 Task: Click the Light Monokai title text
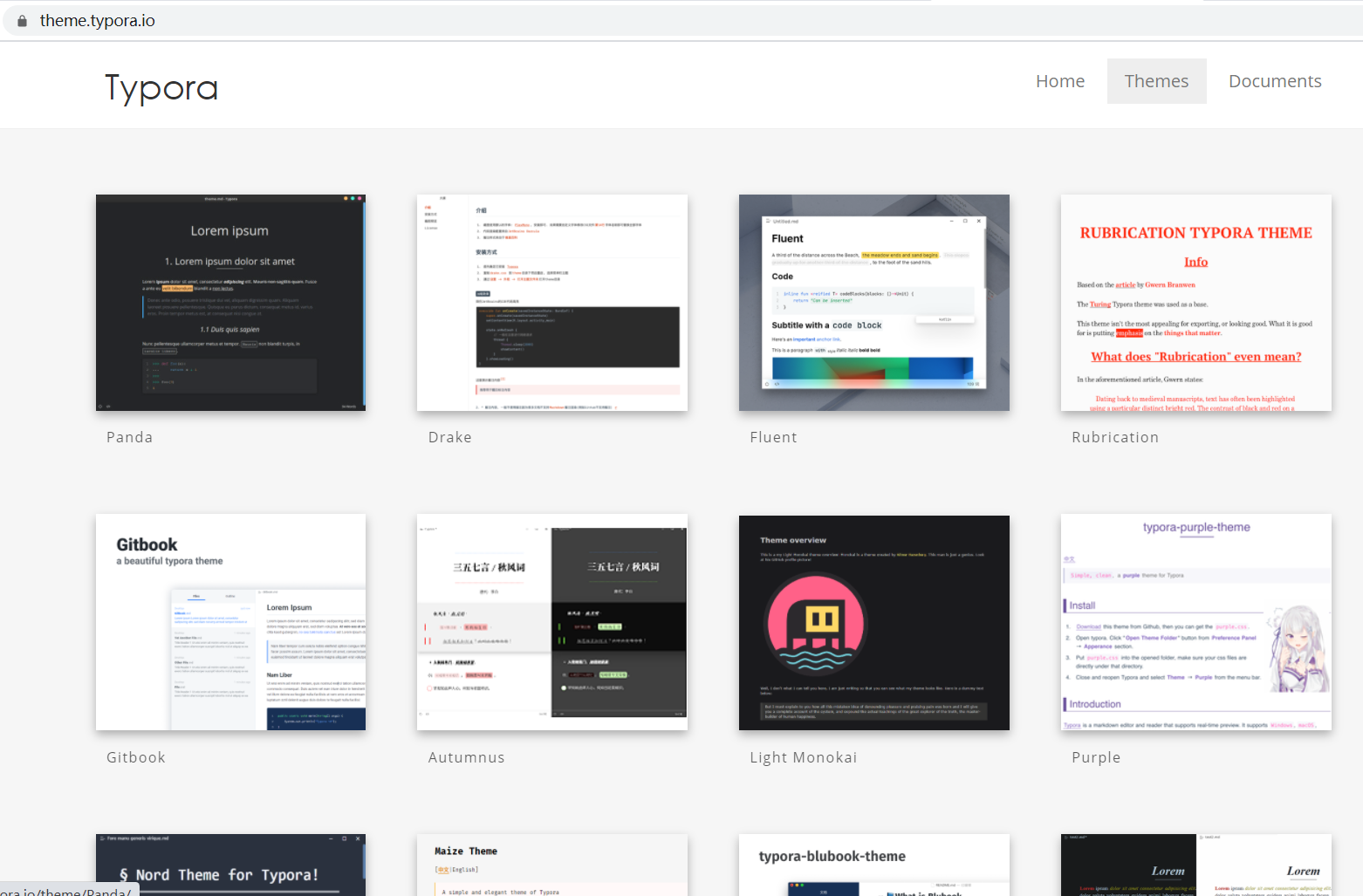pyautogui.click(x=804, y=757)
